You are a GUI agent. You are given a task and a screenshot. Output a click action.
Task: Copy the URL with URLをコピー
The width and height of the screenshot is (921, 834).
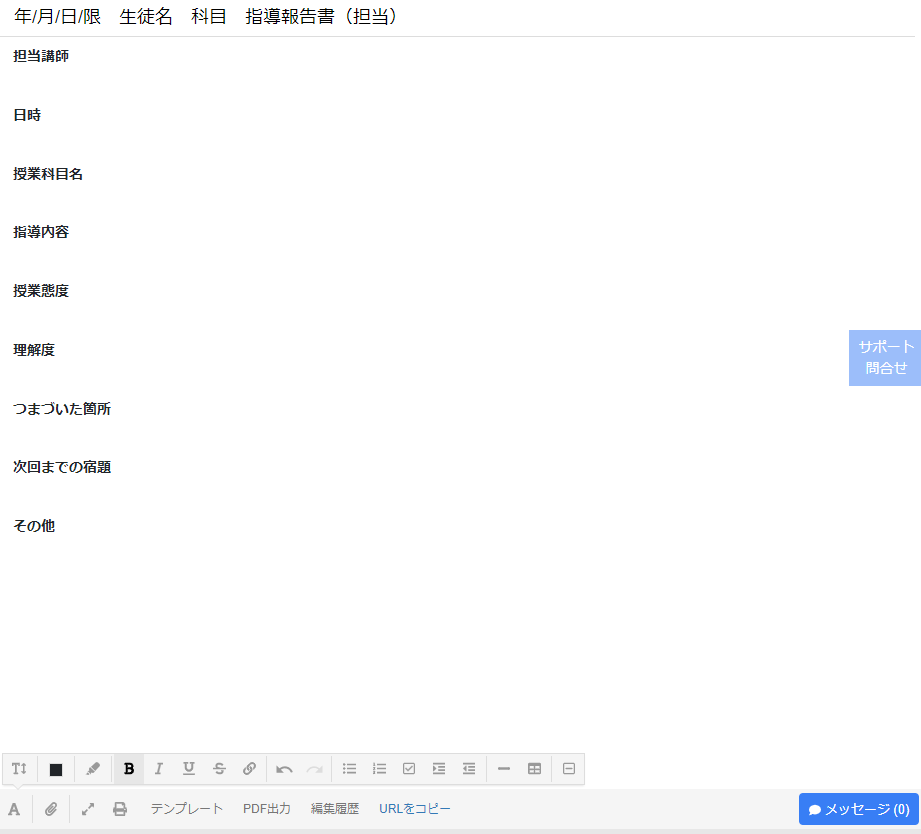pos(413,808)
